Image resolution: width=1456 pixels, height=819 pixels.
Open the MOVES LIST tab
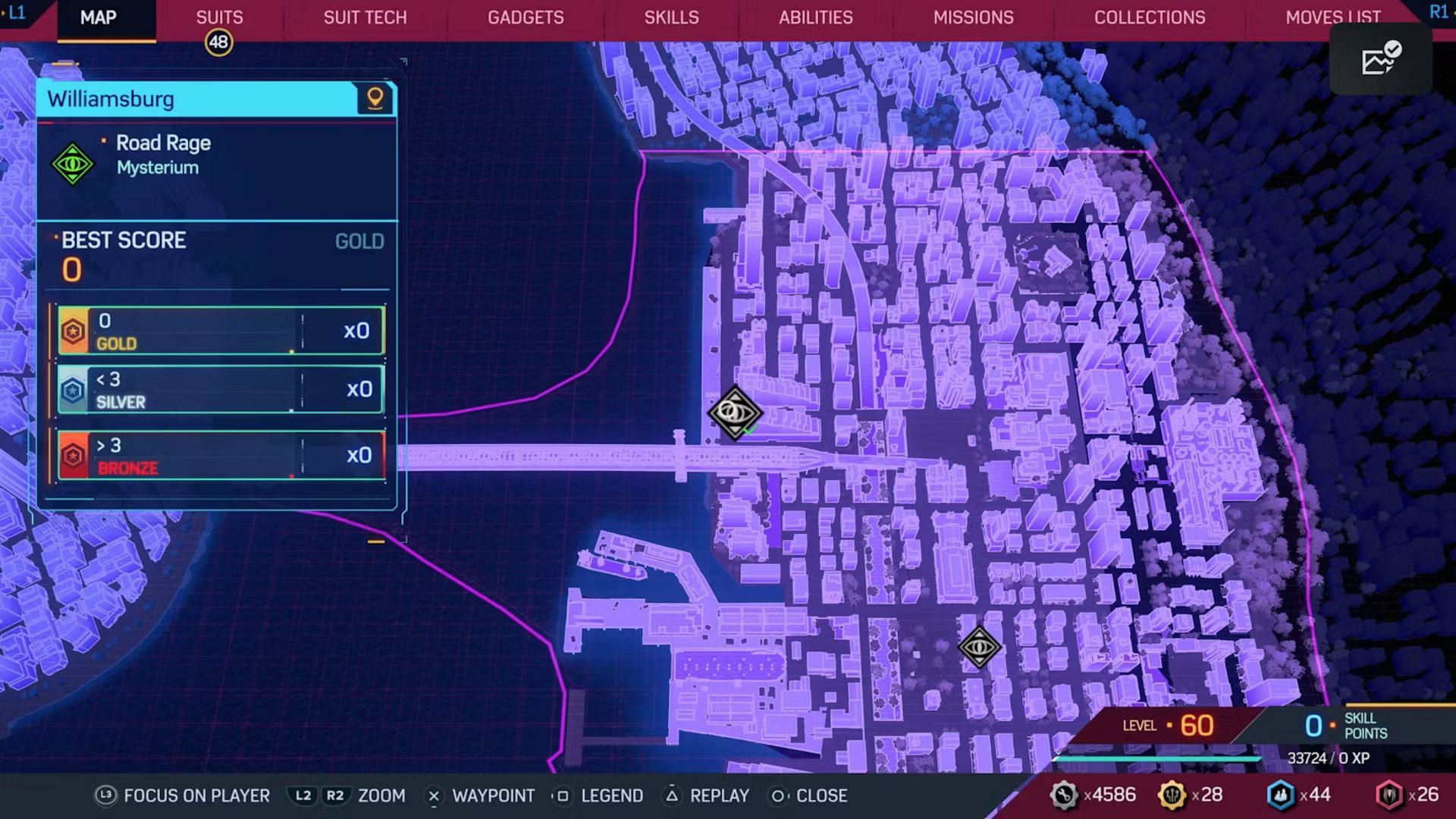pyautogui.click(x=1333, y=17)
